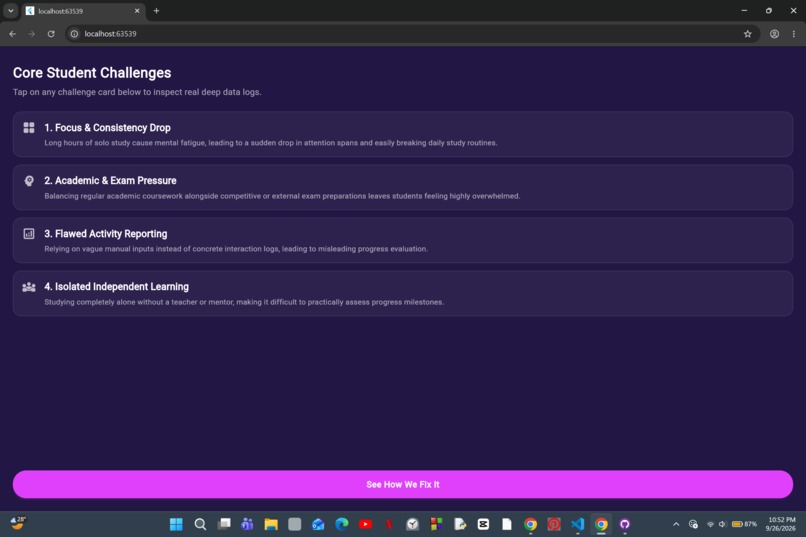The width and height of the screenshot is (806, 537).
Task: Open the volume tray icon
Action: coord(722,524)
